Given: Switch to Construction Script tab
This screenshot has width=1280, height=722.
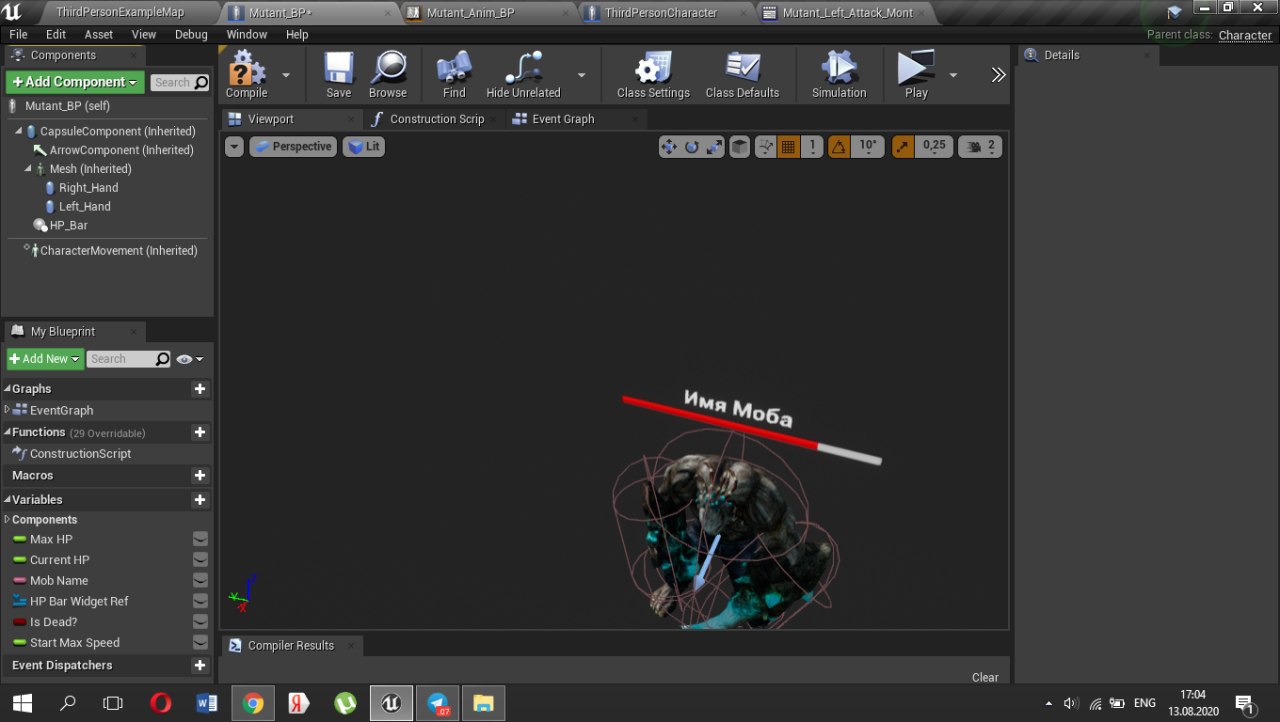Looking at the screenshot, I should pos(437,119).
